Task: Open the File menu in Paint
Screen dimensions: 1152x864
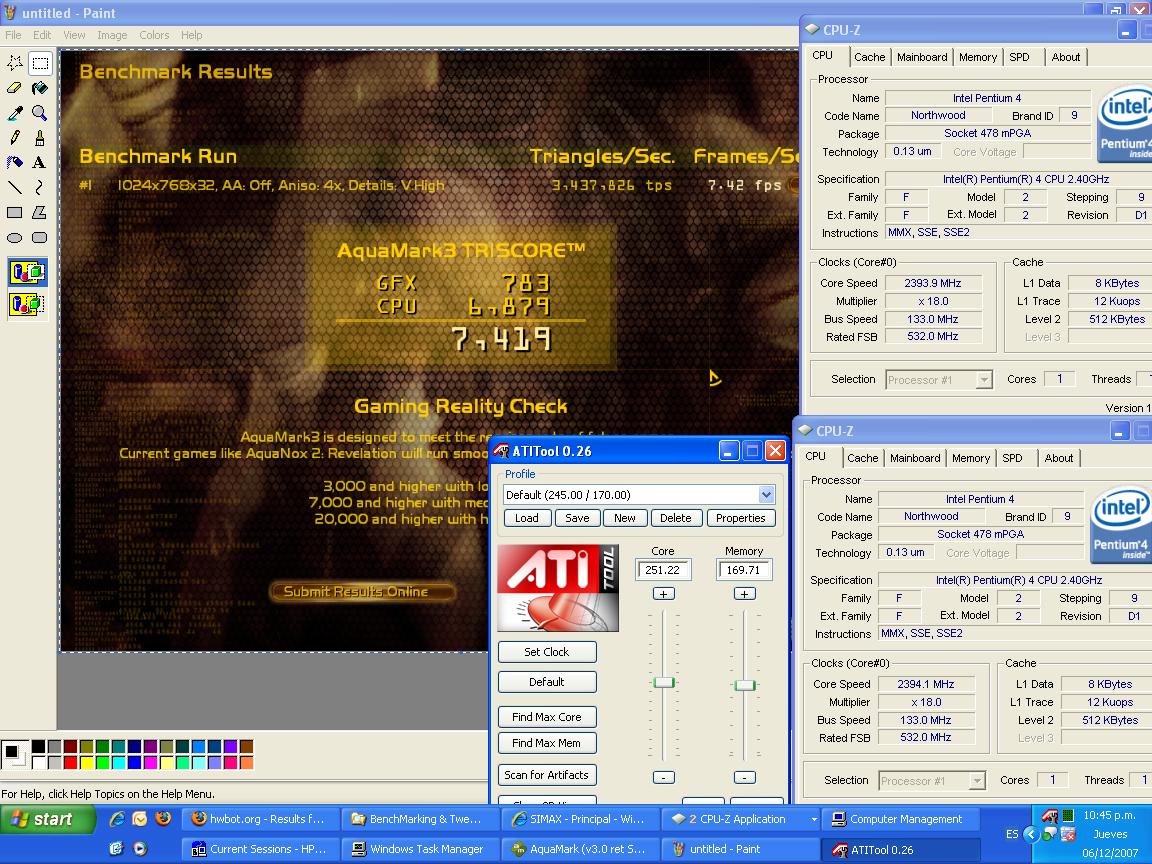Action: (x=13, y=35)
